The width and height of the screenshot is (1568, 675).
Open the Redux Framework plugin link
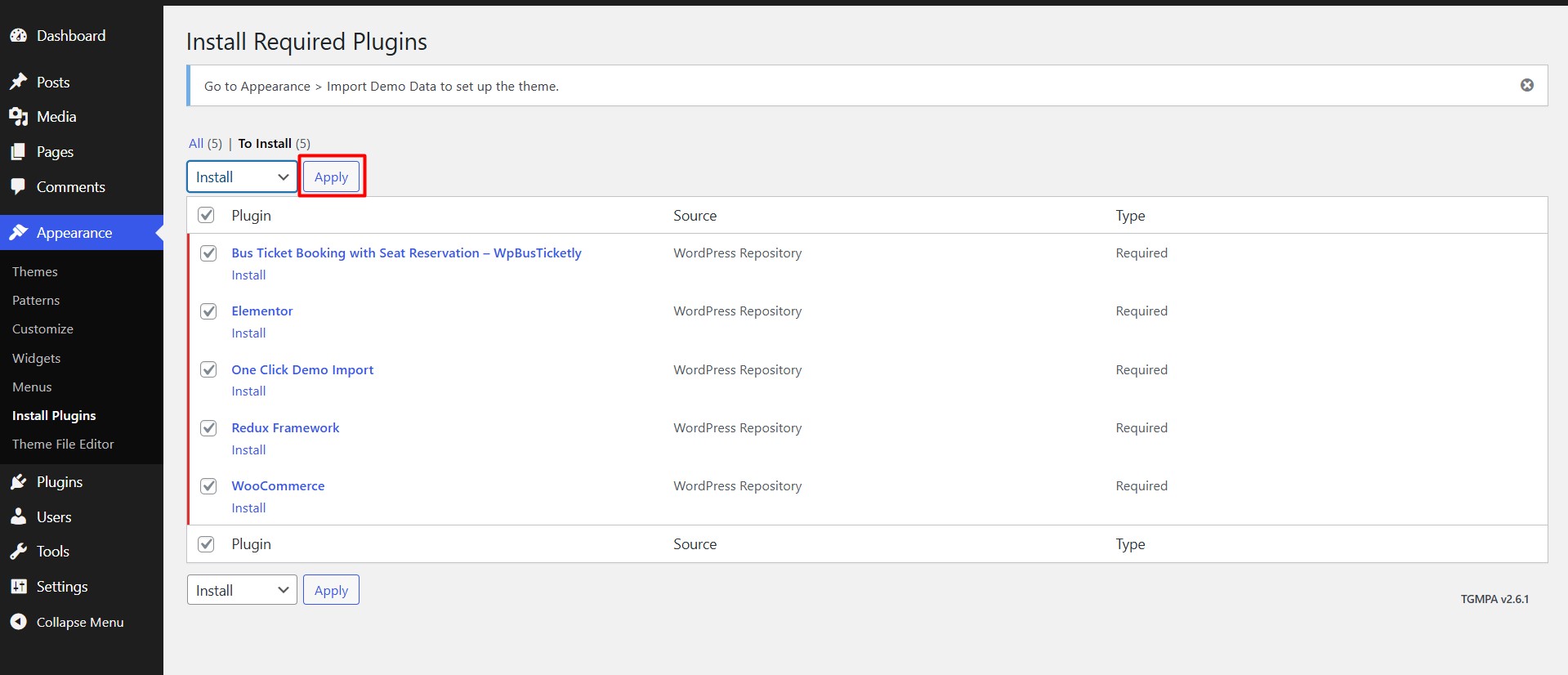285,427
